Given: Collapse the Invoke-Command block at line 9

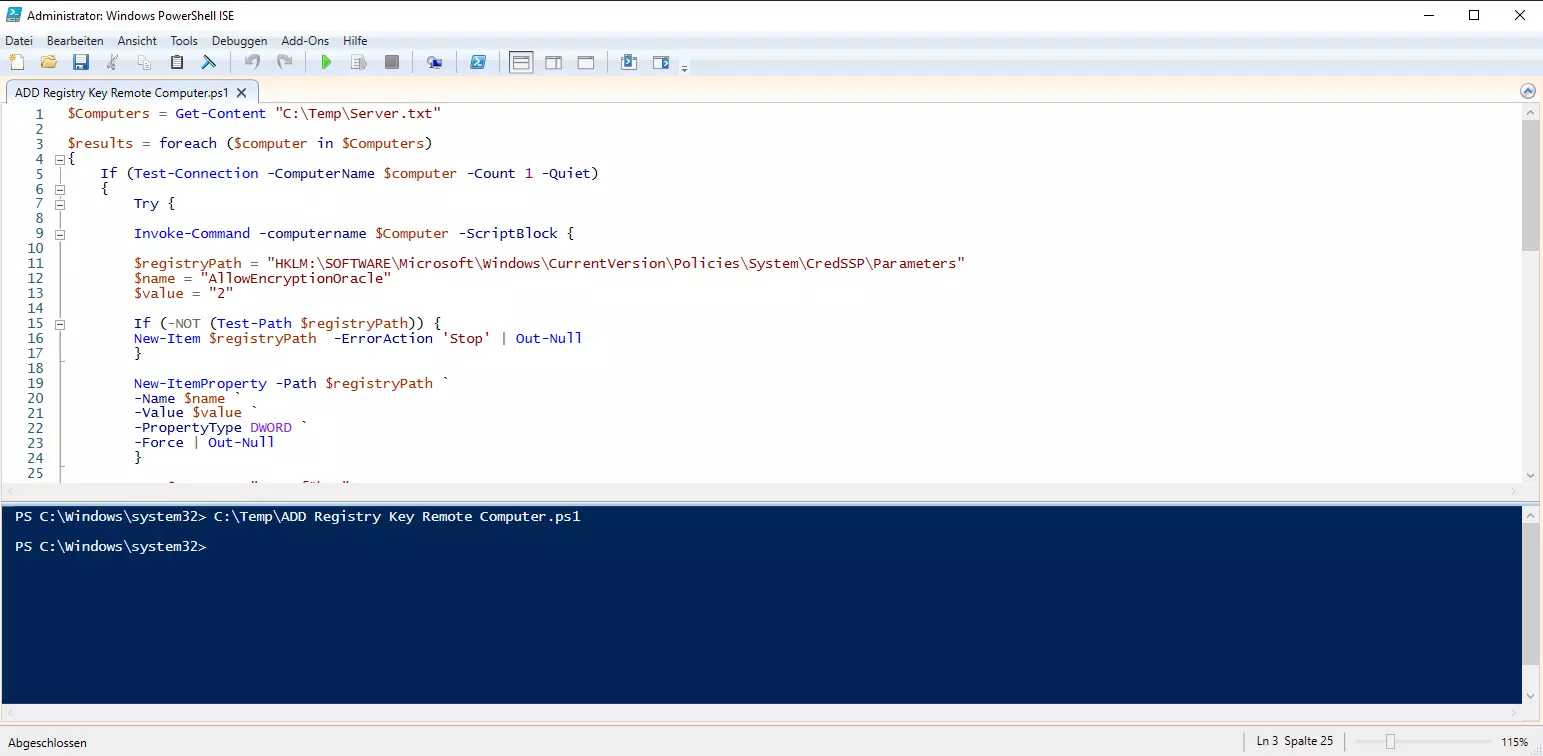Looking at the screenshot, I should click(60, 234).
